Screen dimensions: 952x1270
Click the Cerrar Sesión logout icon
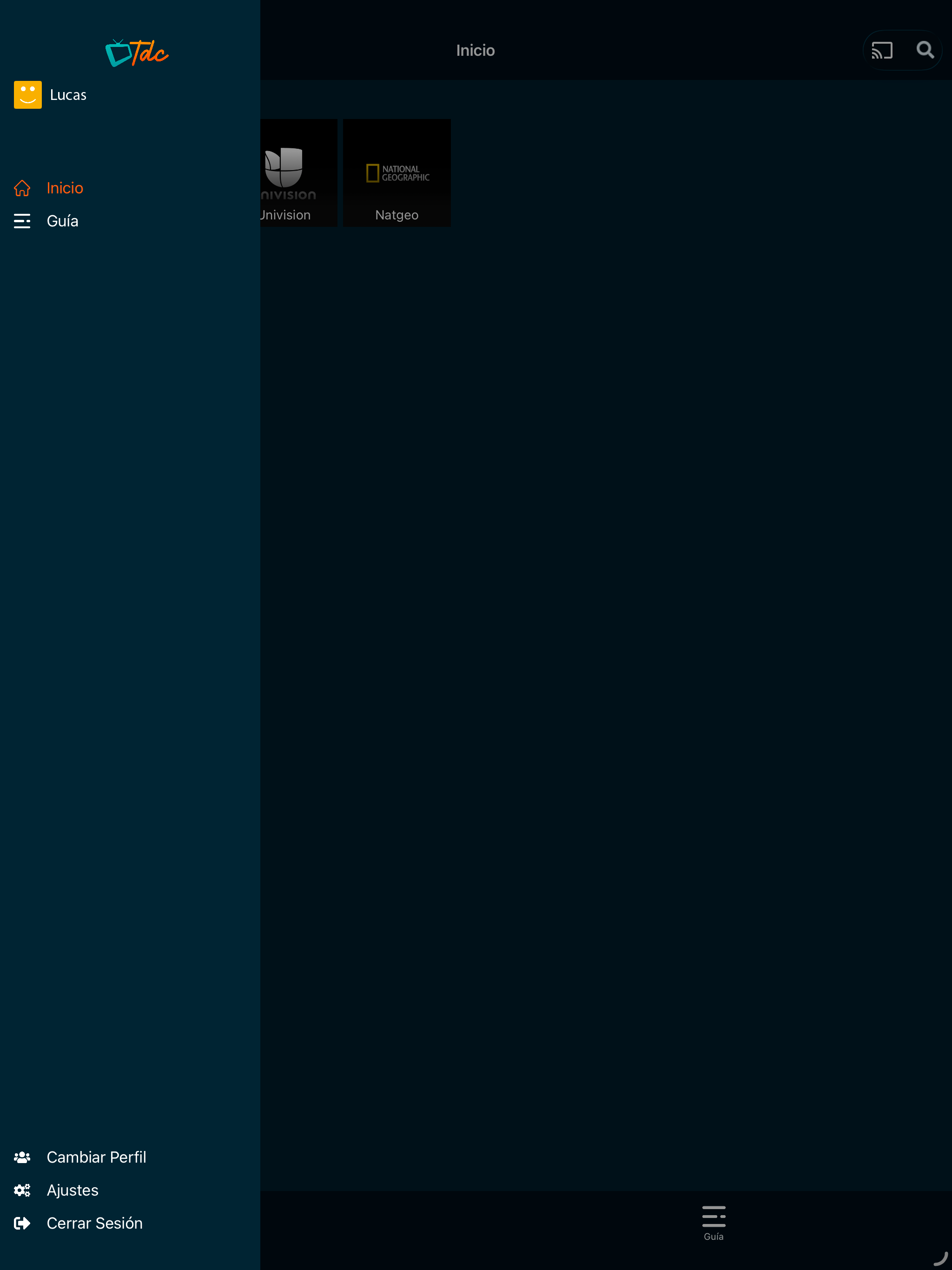(22, 1224)
